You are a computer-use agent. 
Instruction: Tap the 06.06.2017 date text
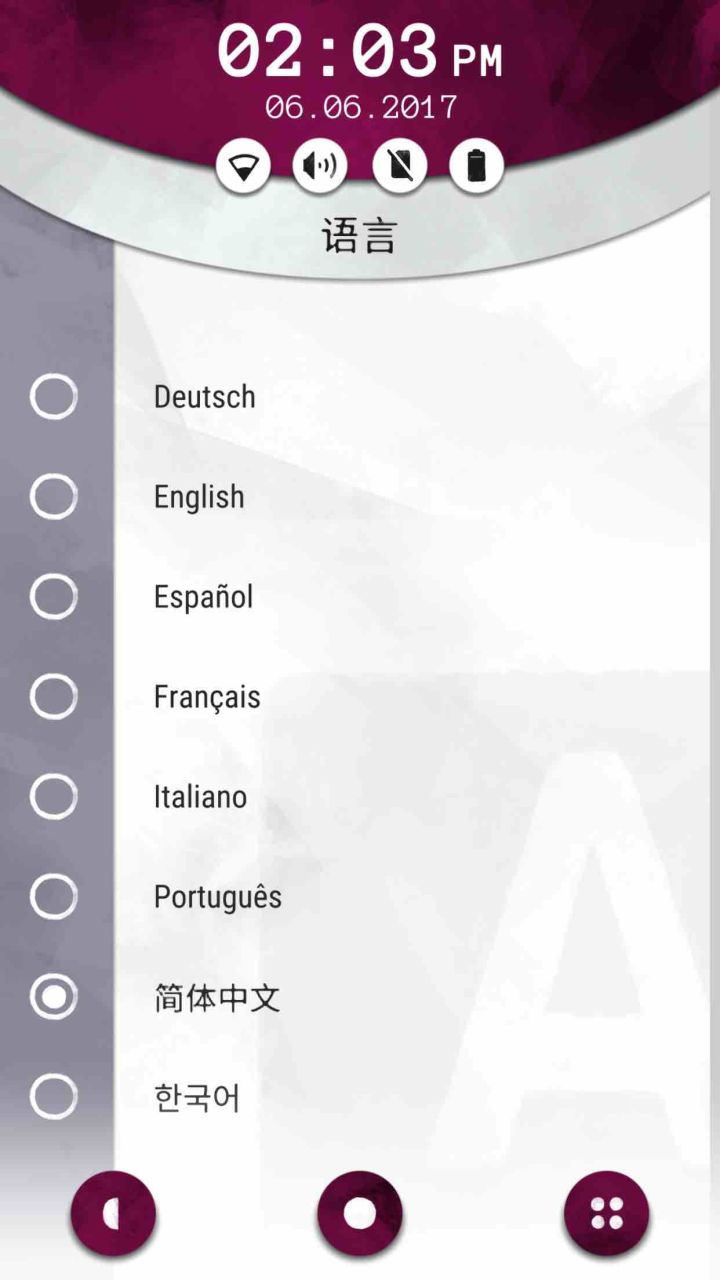pos(360,108)
